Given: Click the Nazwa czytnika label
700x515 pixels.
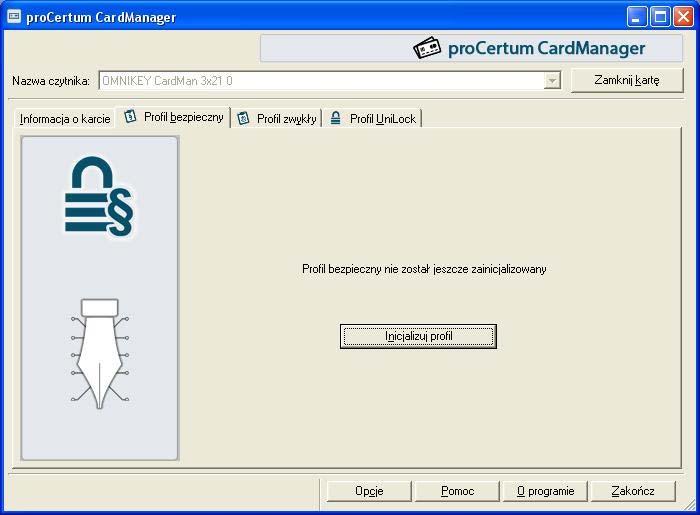Looking at the screenshot, I should 51,81.
